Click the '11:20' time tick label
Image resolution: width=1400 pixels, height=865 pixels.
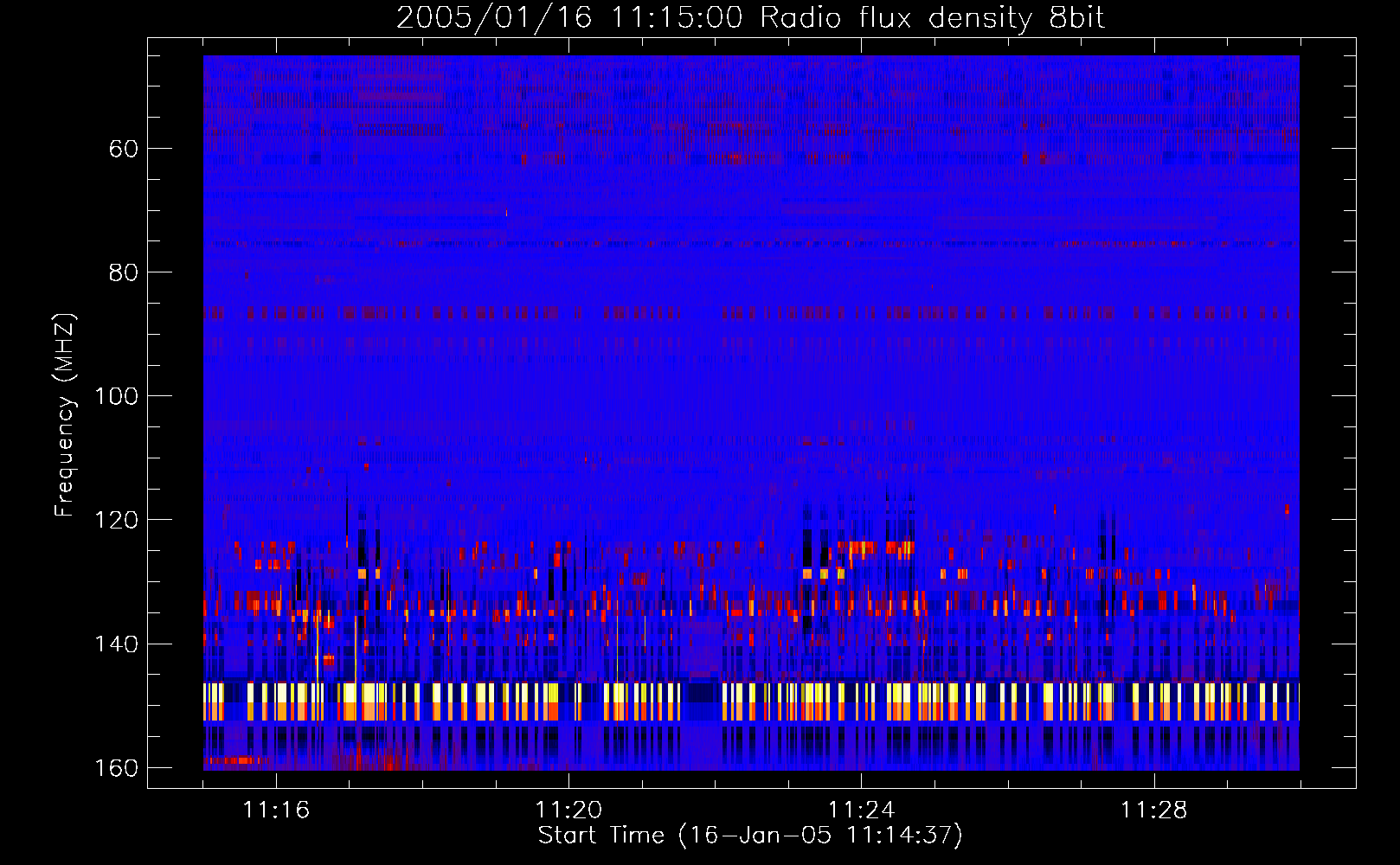(568, 810)
